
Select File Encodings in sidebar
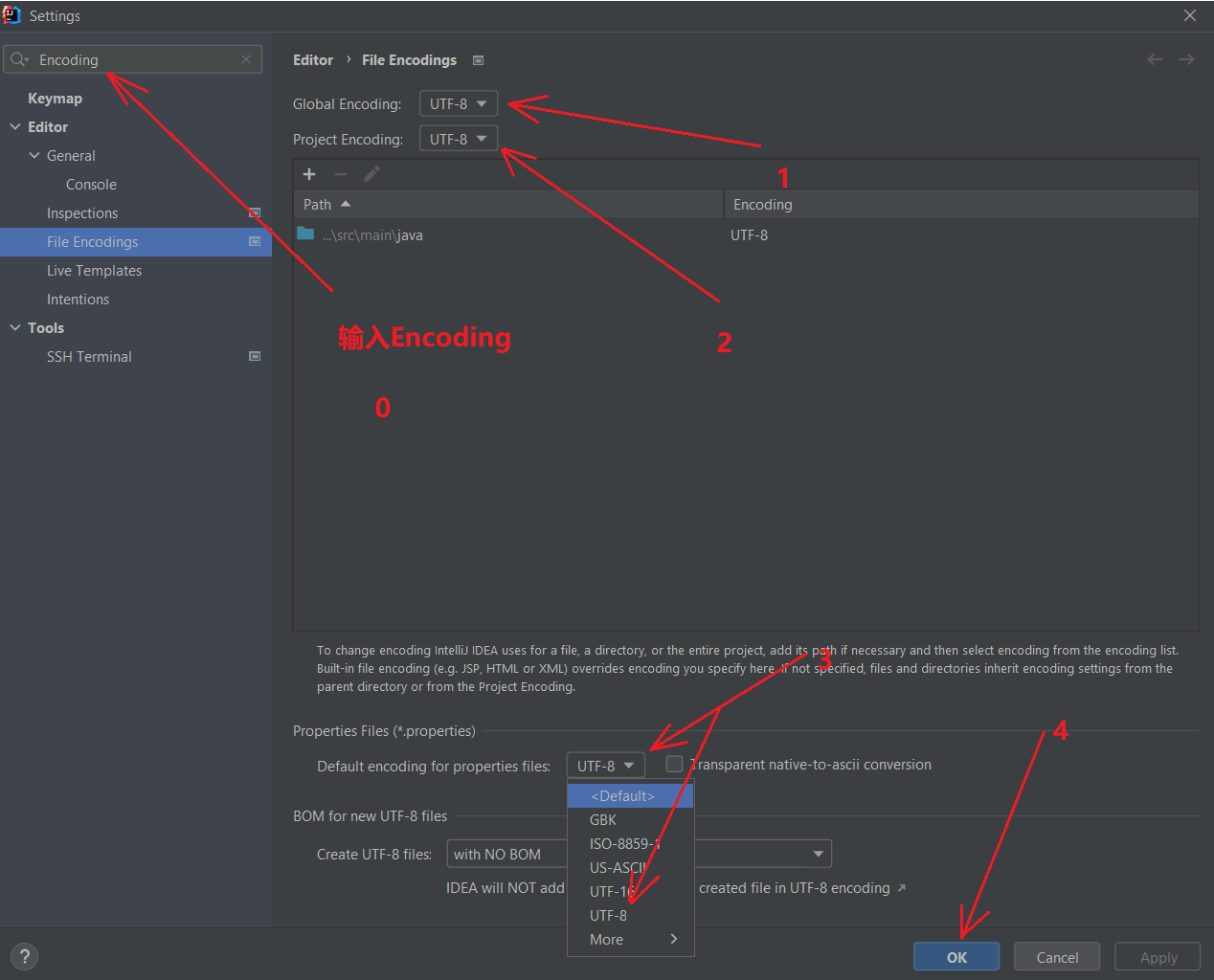[136, 241]
